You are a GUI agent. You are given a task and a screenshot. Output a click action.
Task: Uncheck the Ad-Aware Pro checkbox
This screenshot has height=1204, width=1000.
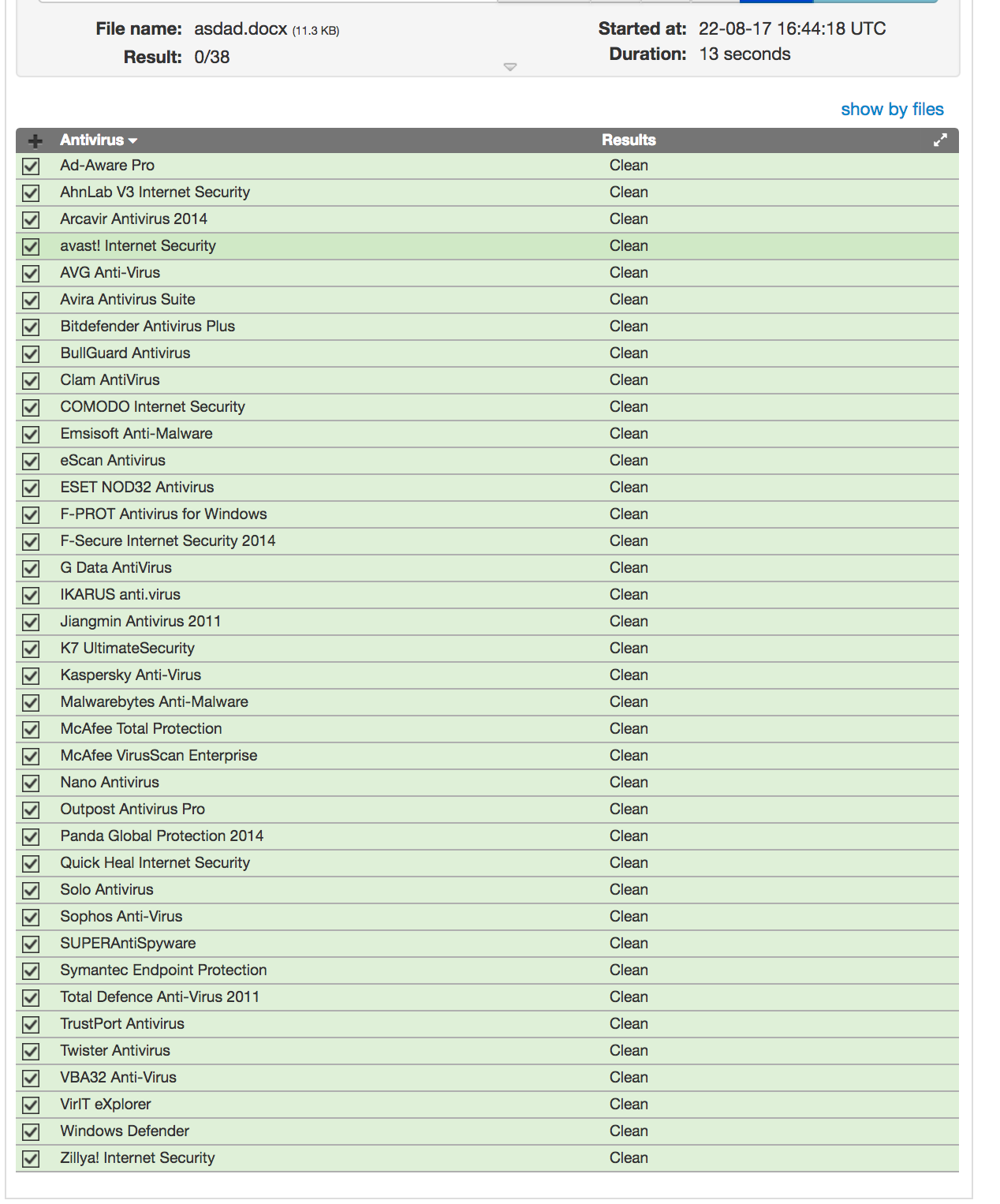(31, 166)
